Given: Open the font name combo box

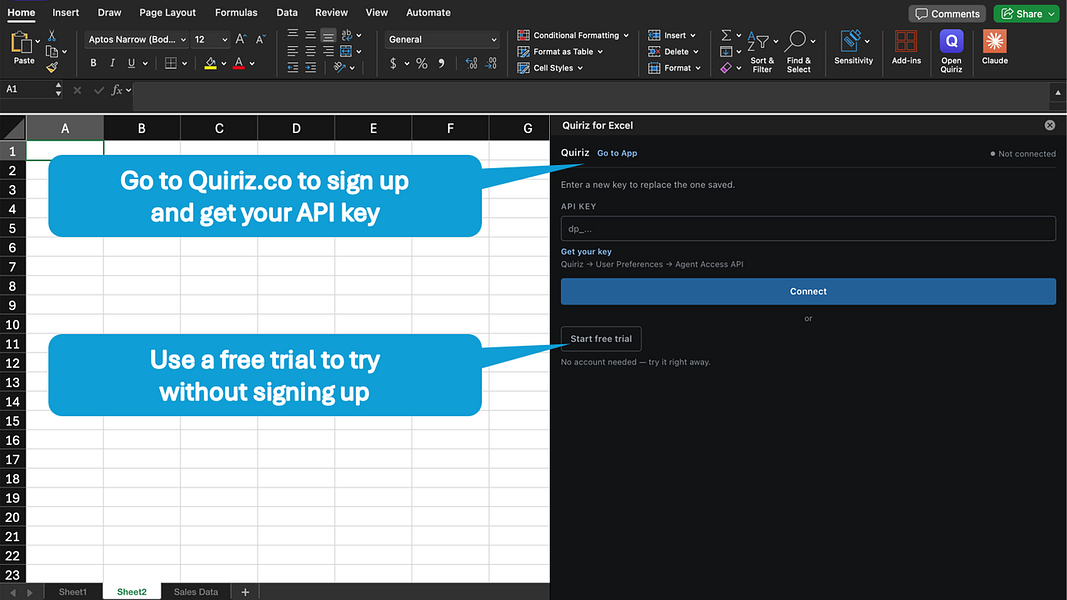Looking at the screenshot, I should 137,39.
